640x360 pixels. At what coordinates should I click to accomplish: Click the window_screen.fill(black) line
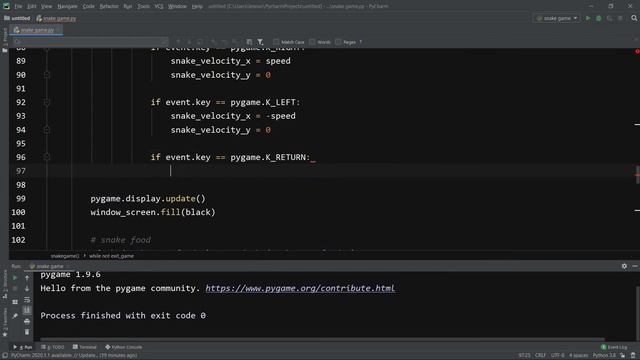pyautogui.click(x=153, y=212)
